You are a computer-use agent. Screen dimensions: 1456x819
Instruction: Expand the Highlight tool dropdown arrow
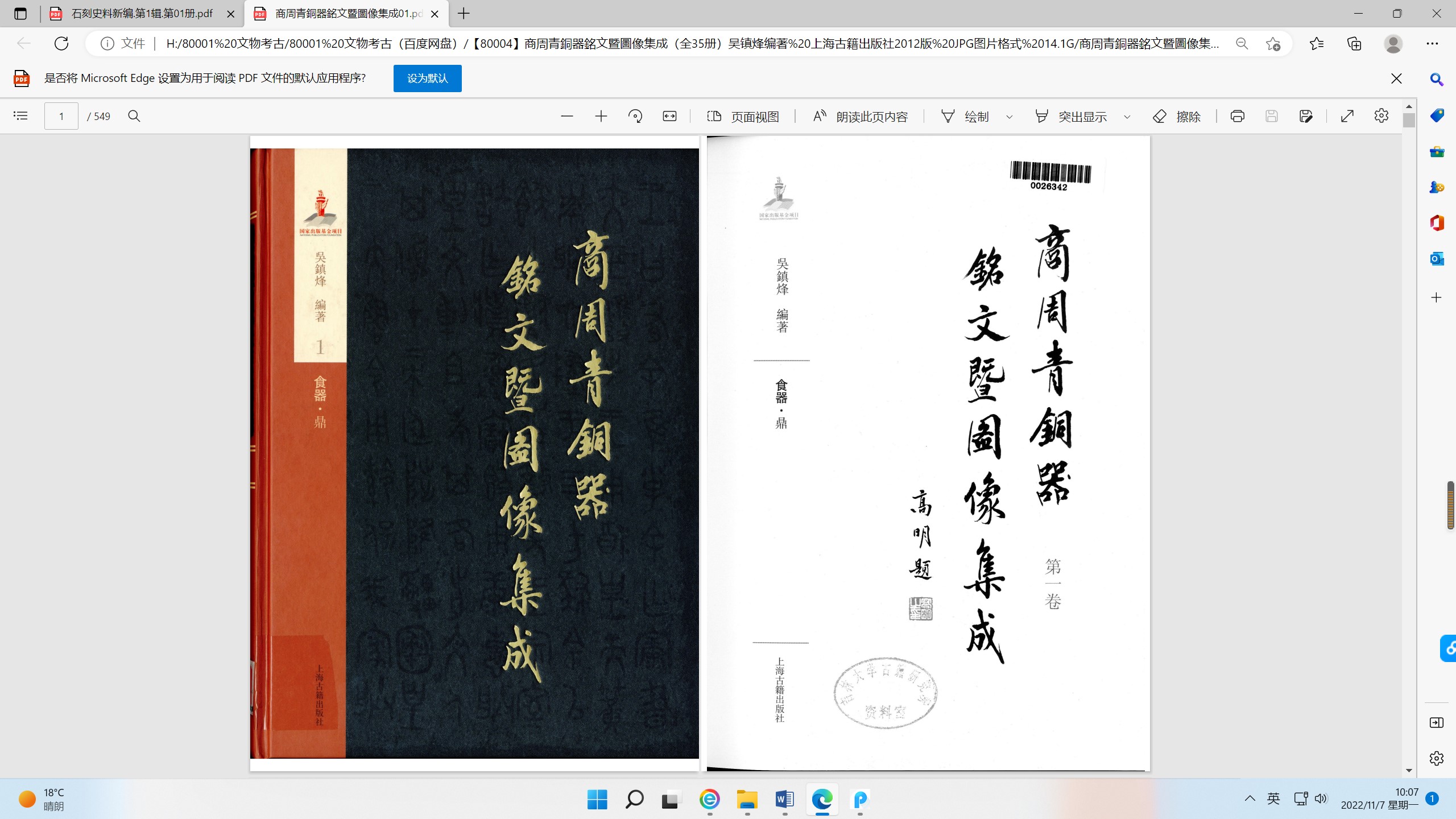coord(1127,117)
